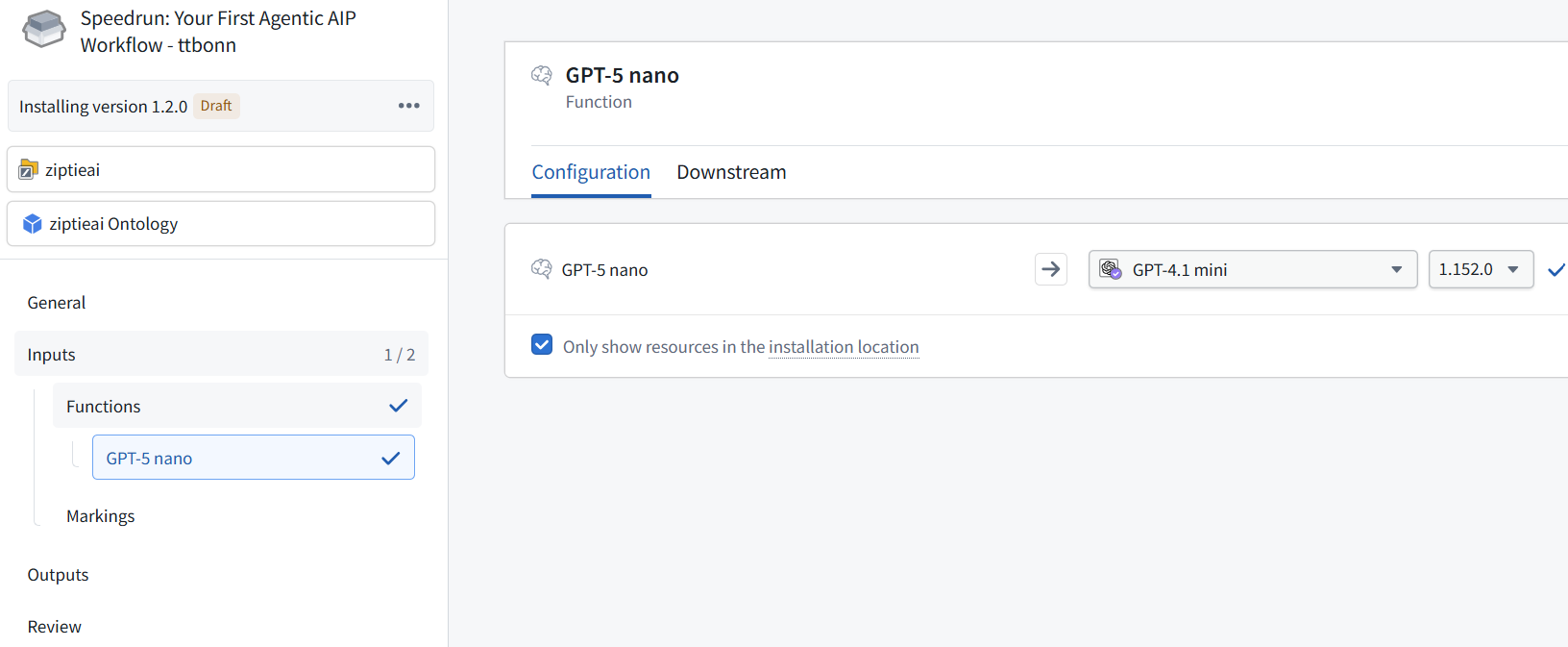Viewport: 1568px width, 647px height.
Task: Click the 1 / 2 inputs progress count
Action: [x=400, y=355]
